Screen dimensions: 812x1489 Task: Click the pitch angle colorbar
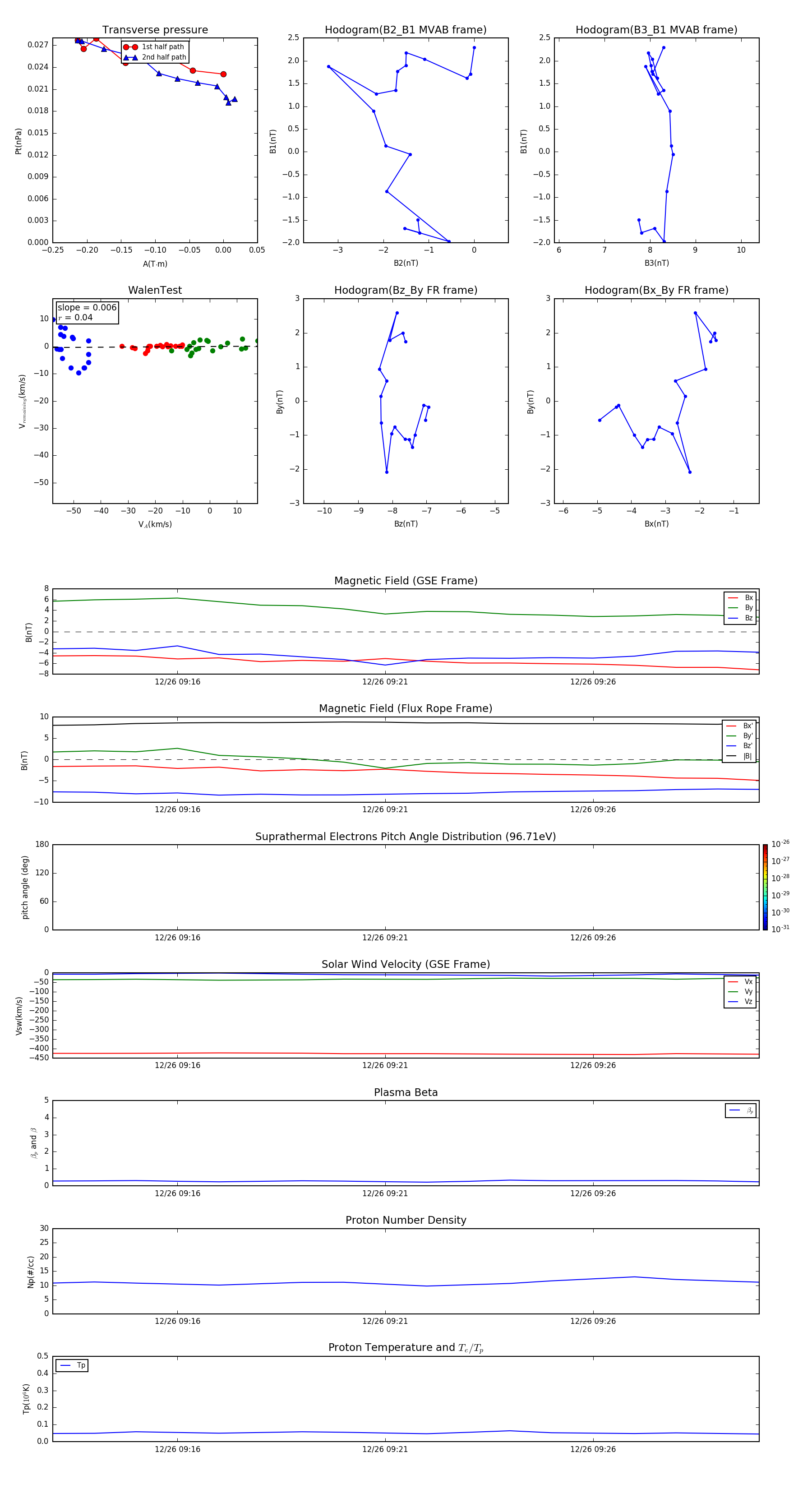click(x=765, y=887)
